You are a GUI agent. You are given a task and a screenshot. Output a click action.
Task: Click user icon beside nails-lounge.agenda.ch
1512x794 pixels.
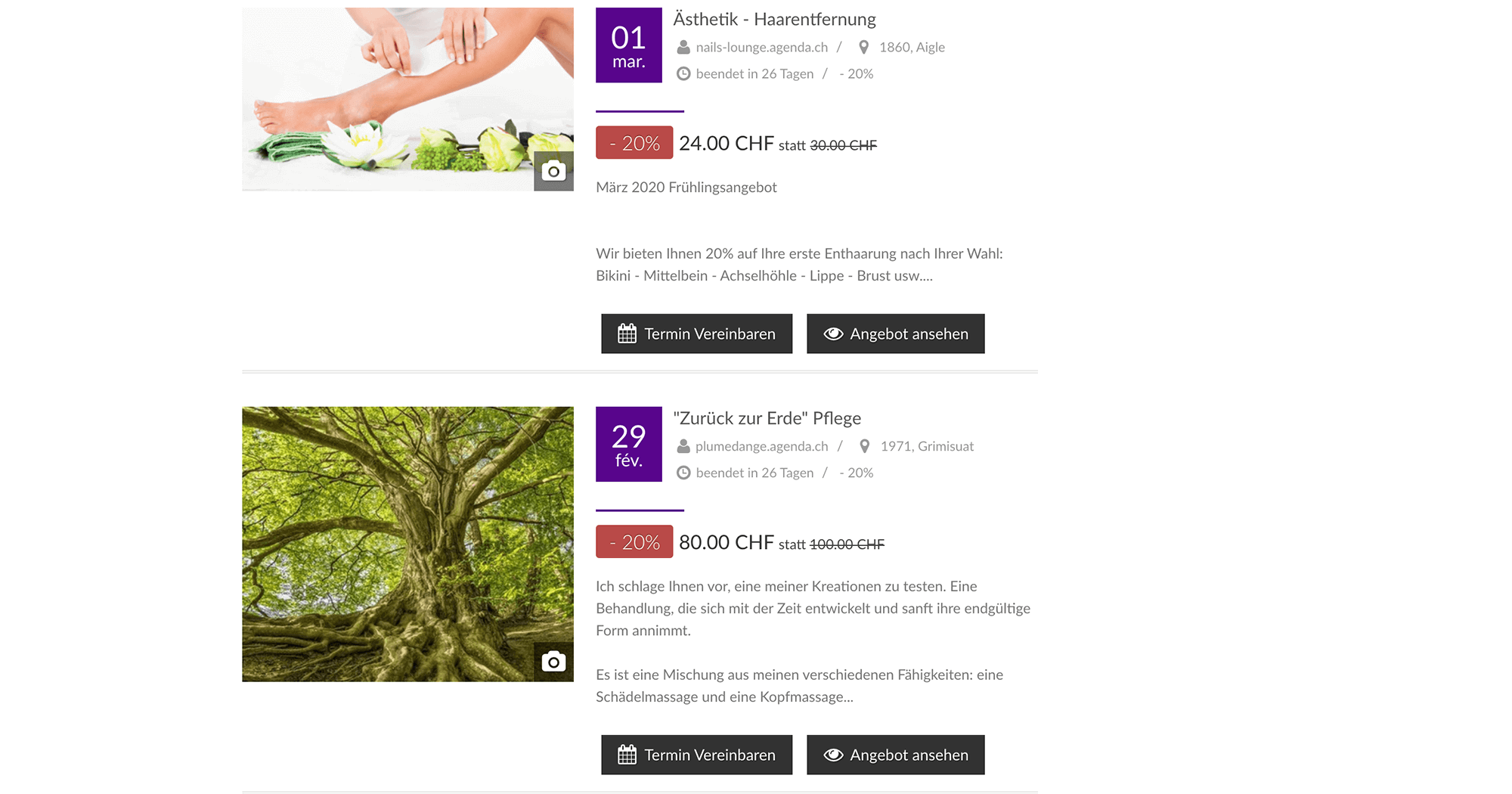683,47
